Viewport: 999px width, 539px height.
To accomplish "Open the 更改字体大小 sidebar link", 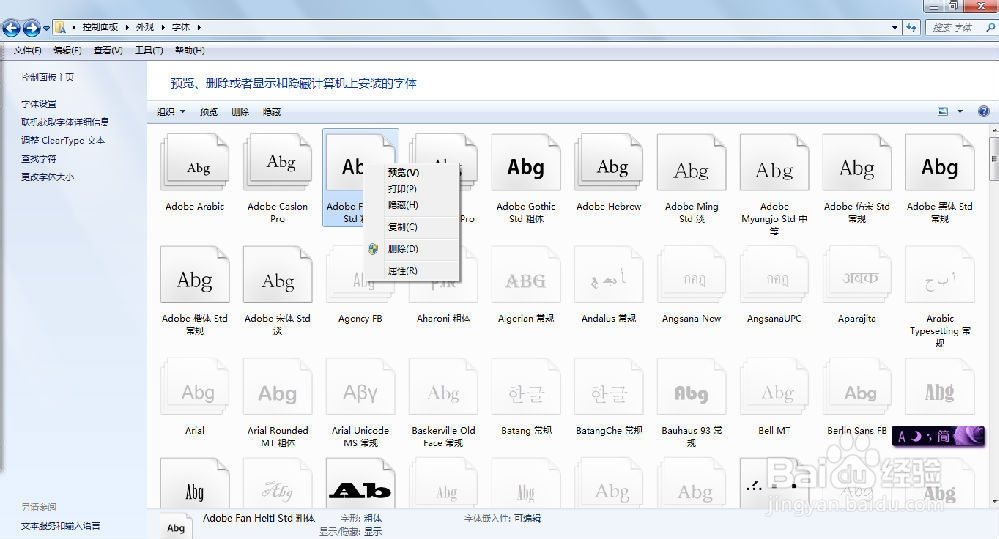I will [x=47, y=177].
